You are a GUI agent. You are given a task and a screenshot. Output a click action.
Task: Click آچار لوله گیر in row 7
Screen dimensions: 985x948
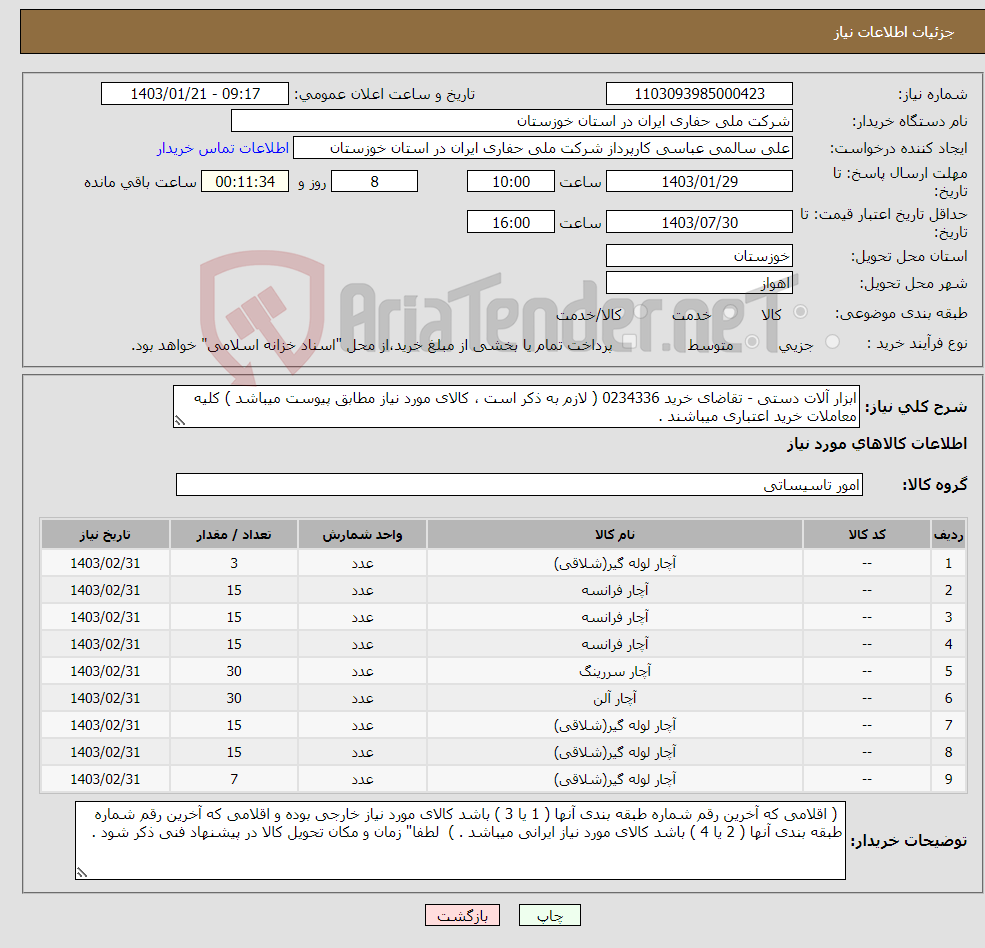[615, 726]
